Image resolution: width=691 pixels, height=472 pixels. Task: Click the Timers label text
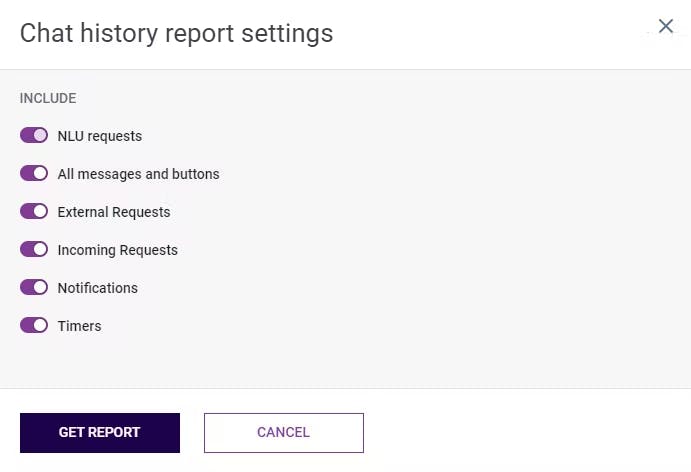80,326
